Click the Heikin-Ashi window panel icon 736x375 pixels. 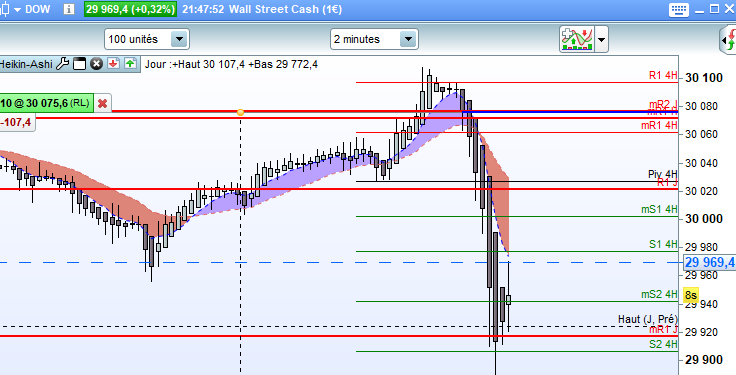coord(79,64)
